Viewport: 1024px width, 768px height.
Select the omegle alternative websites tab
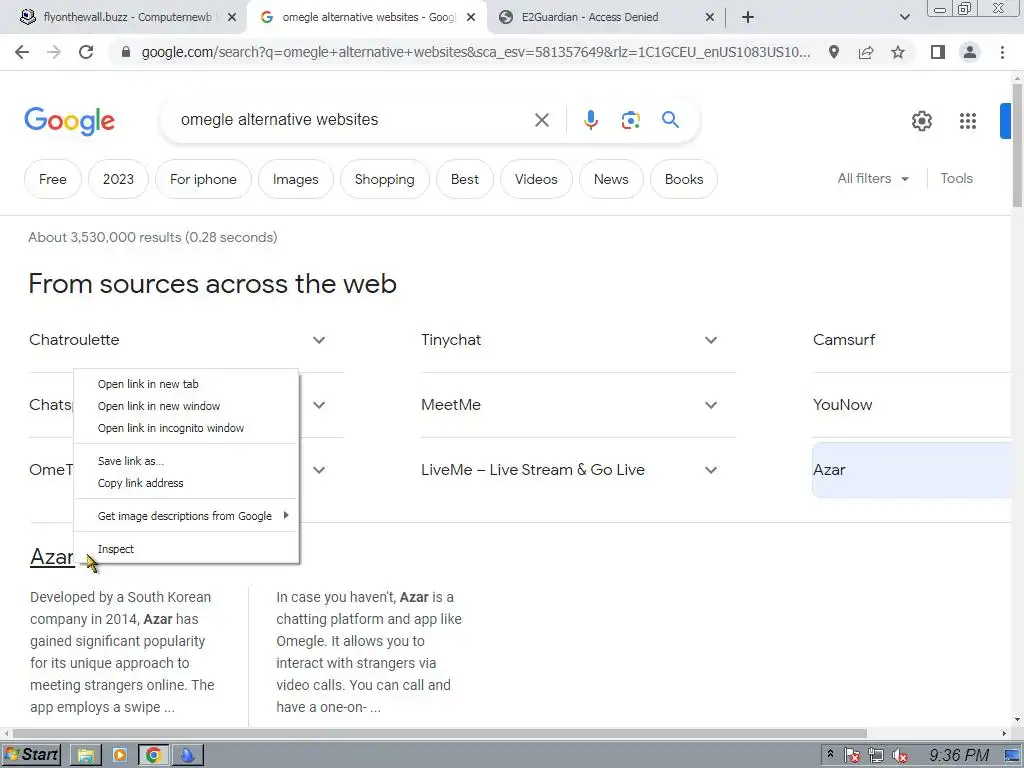point(369,17)
